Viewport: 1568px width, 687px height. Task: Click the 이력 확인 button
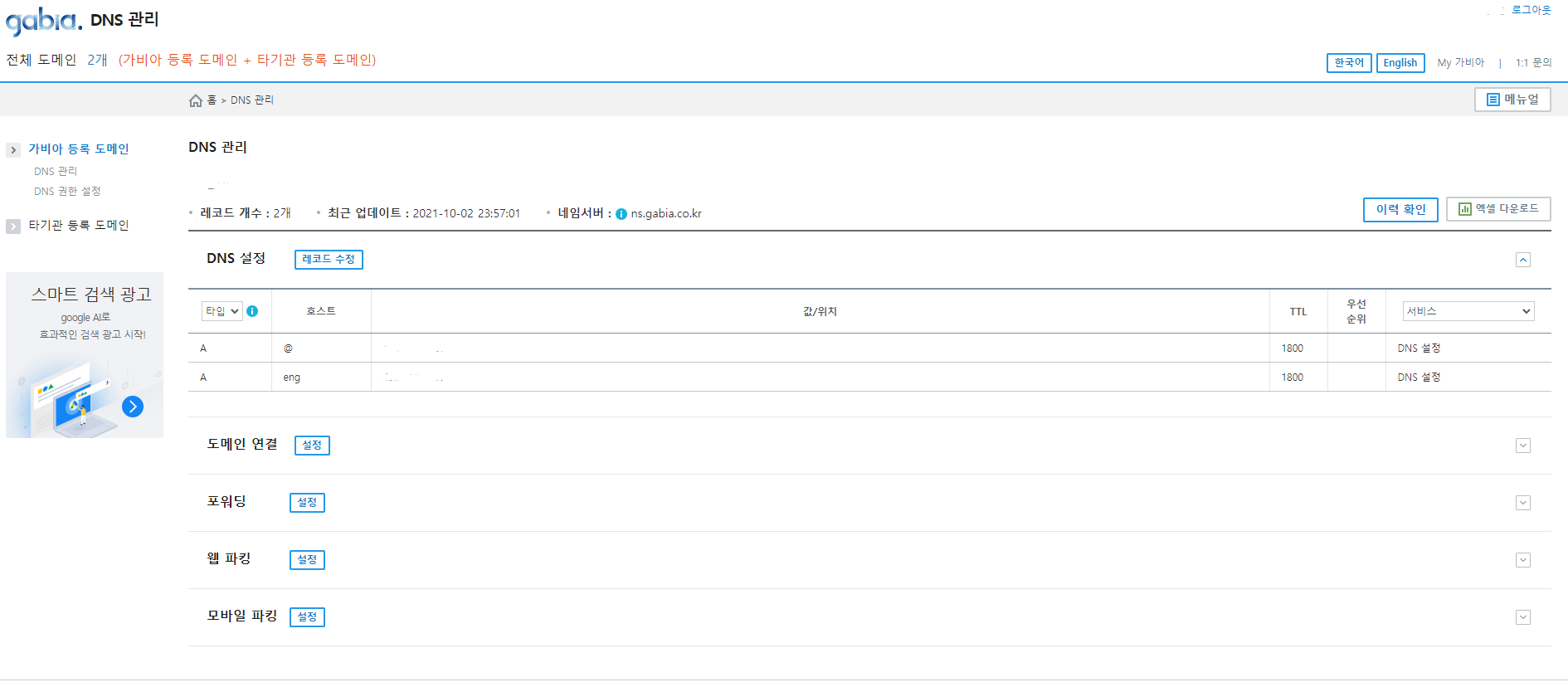1400,210
